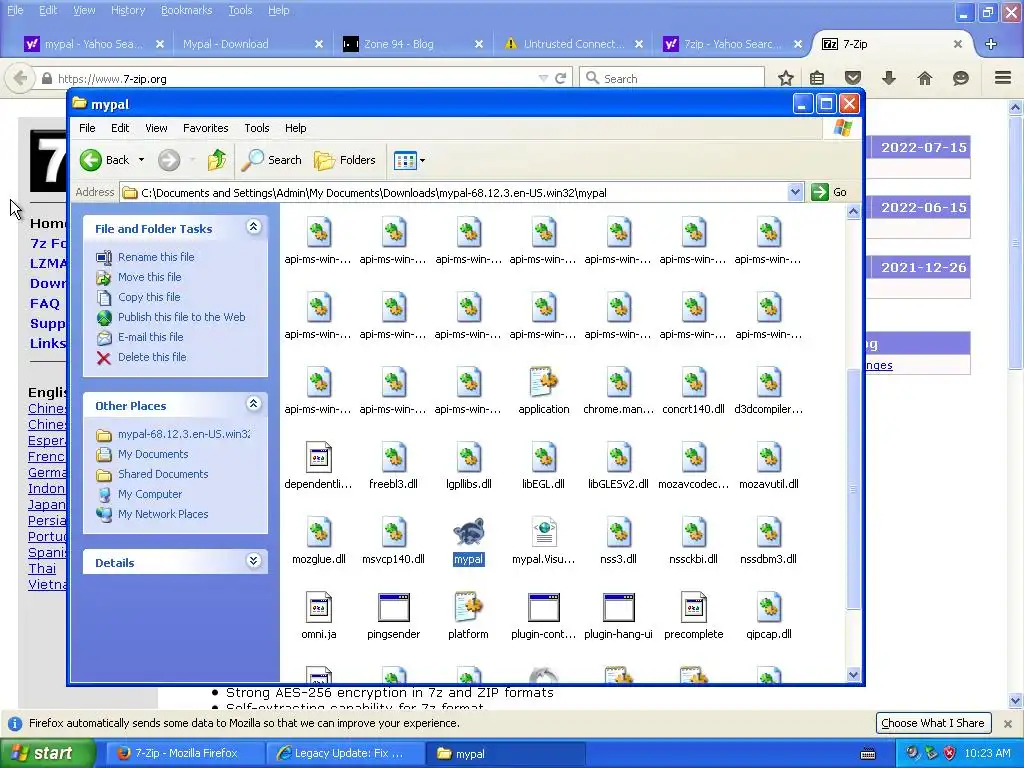Viewport: 1024px width, 768px height.
Task: Toggle the Folders pane button
Action: (345, 160)
